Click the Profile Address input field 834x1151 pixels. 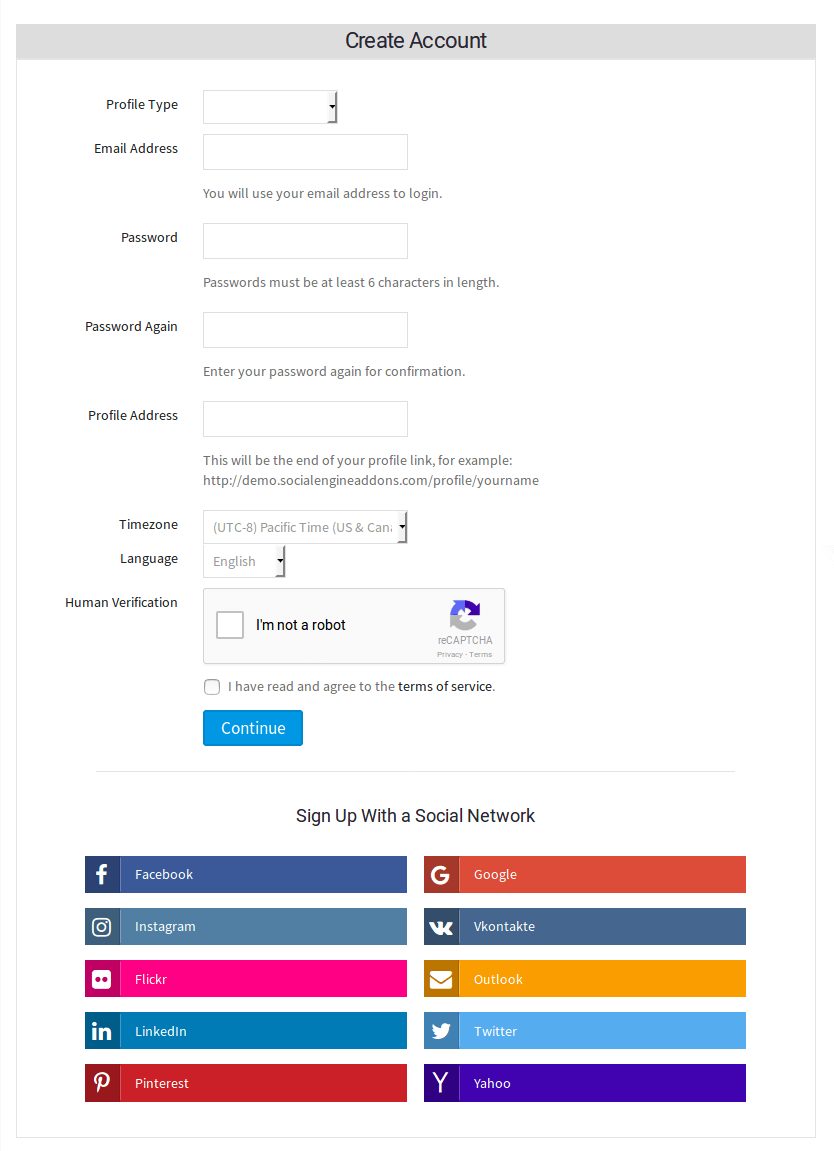(305, 419)
